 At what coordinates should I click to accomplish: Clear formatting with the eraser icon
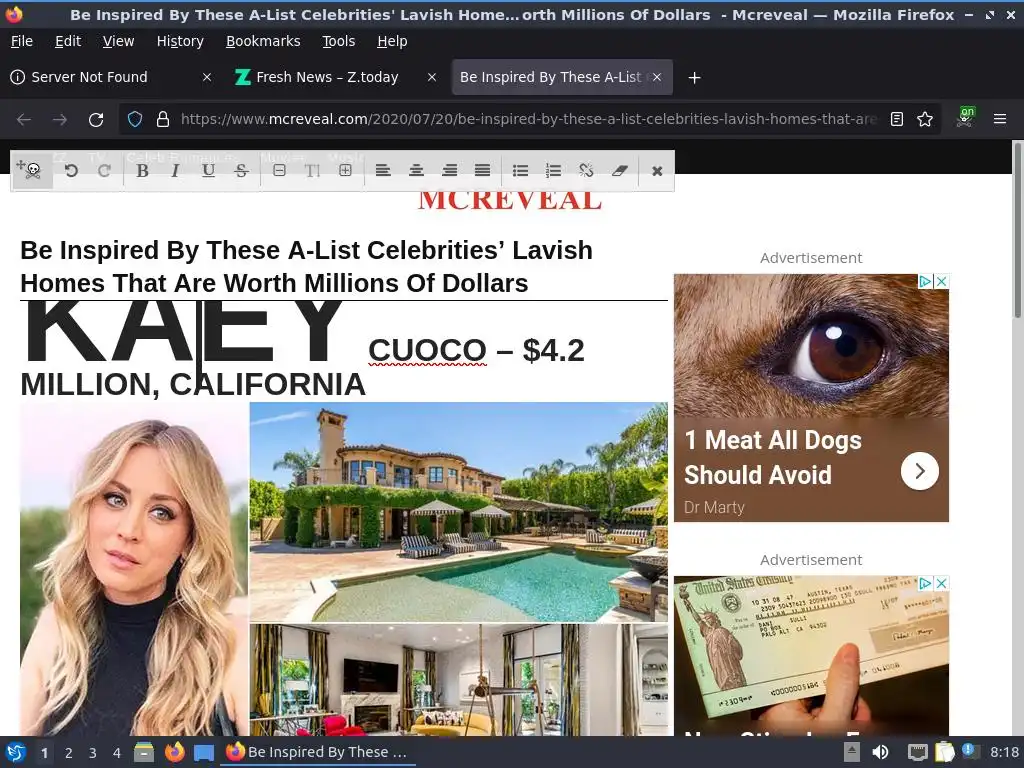pos(619,170)
